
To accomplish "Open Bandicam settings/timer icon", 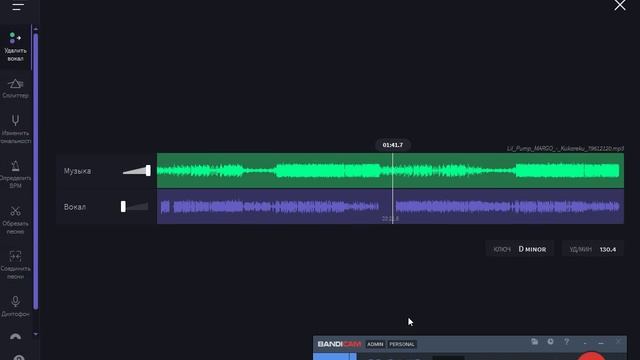I will pyautogui.click(x=551, y=342).
